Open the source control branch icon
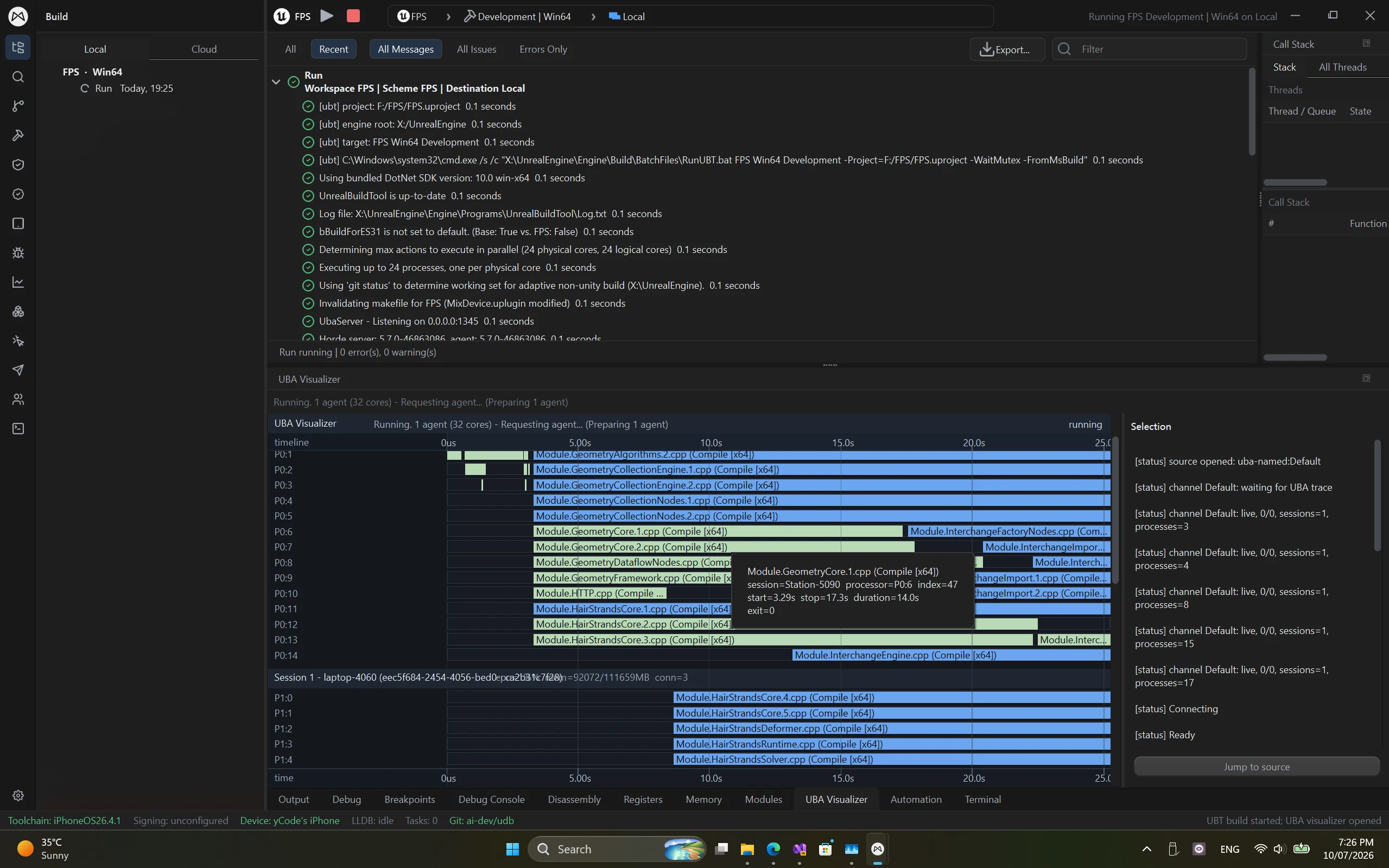This screenshot has height=868, width=1389. pyautogui.click(x=18, y=106)
